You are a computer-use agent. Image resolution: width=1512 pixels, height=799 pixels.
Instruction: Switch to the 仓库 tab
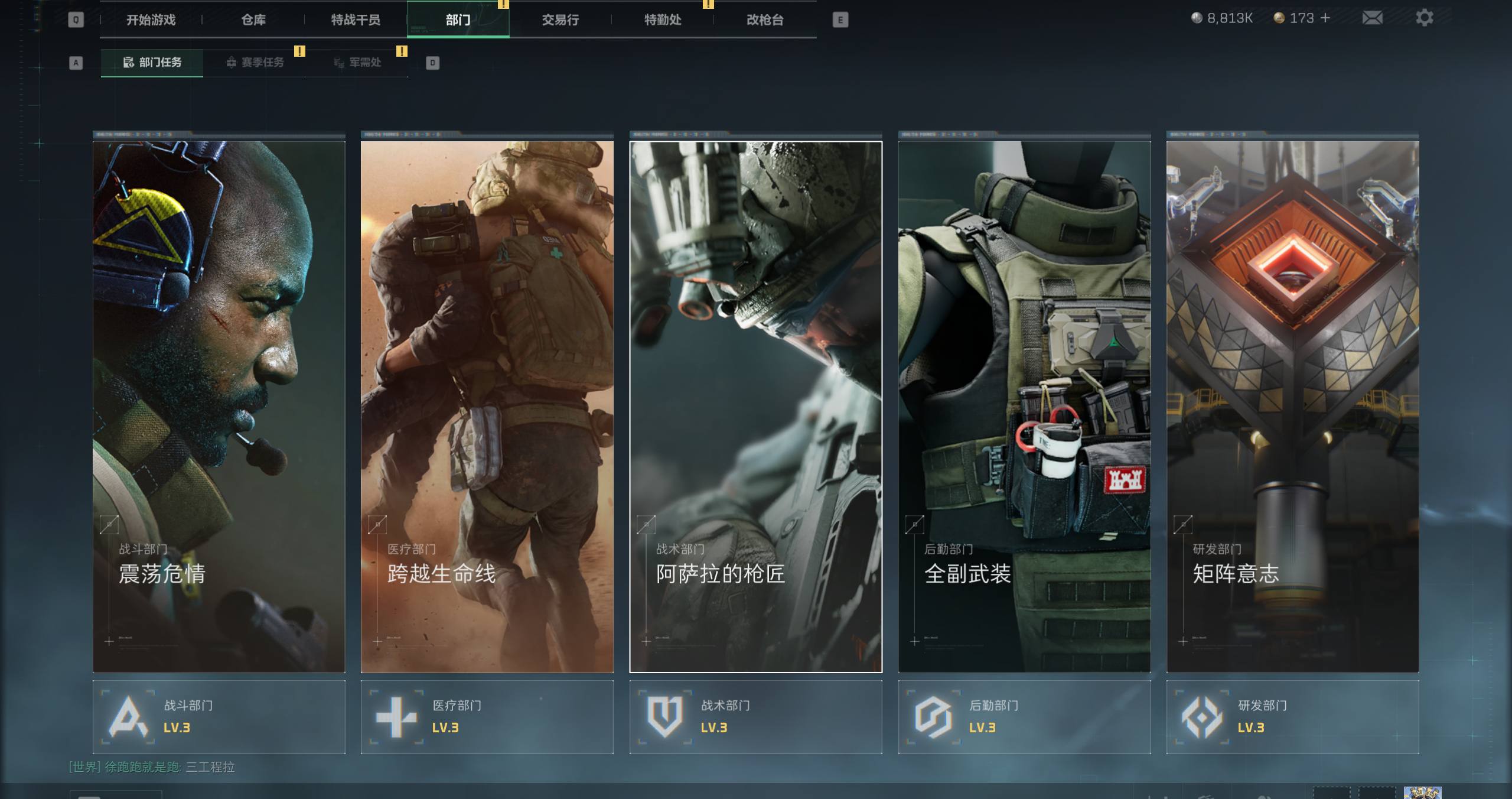(x=253, y=20)
